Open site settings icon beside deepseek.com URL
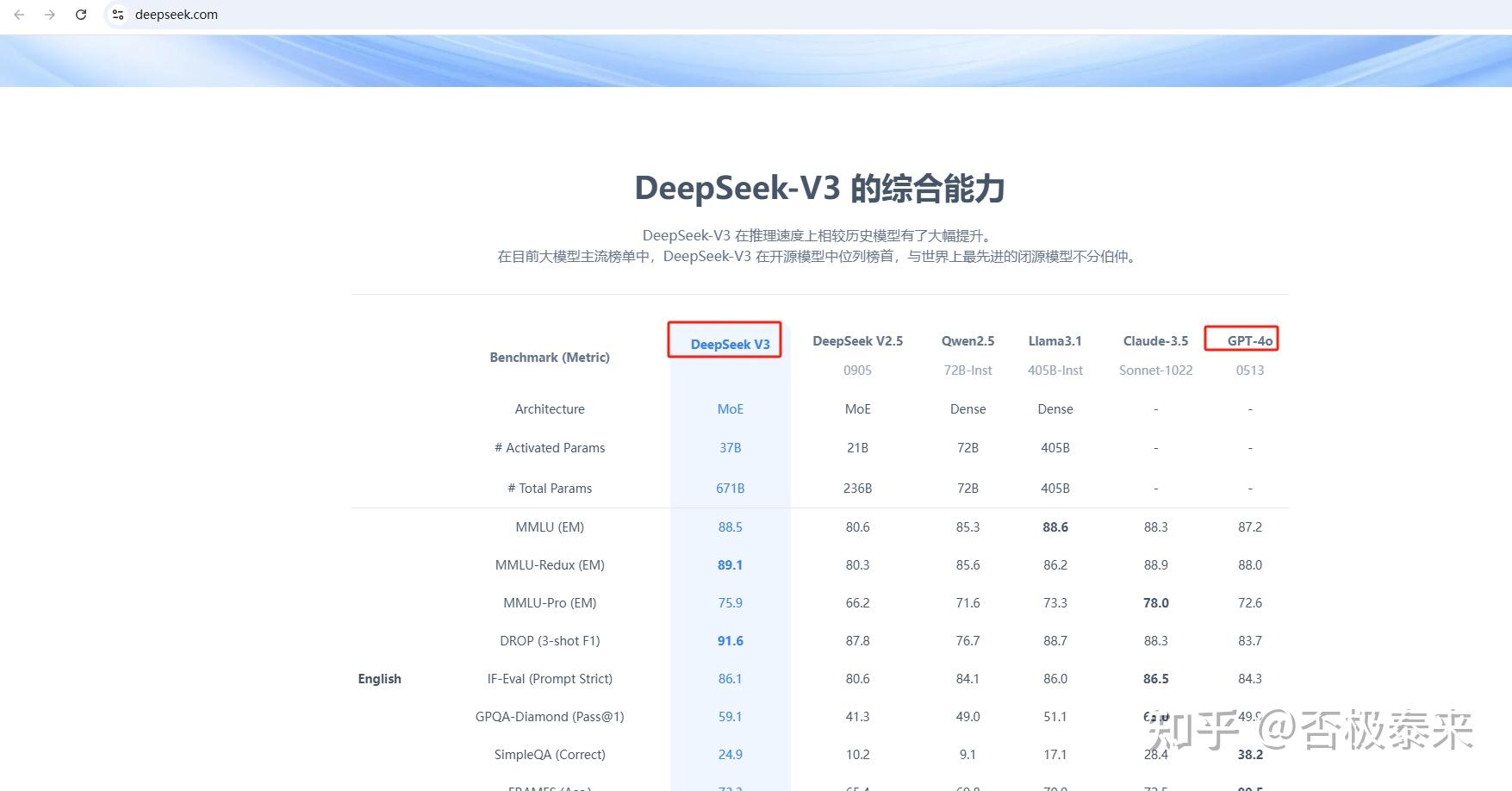 tap(117, 14)
